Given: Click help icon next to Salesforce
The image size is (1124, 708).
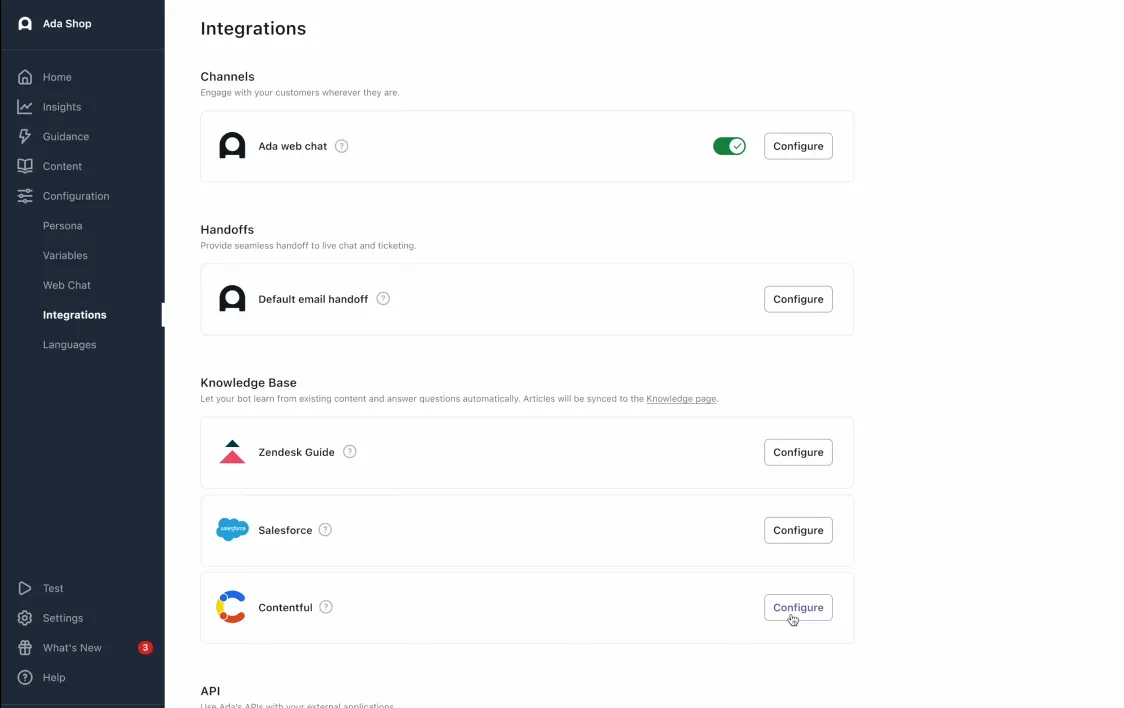Looking at the screenshot, I should (325, 530).
